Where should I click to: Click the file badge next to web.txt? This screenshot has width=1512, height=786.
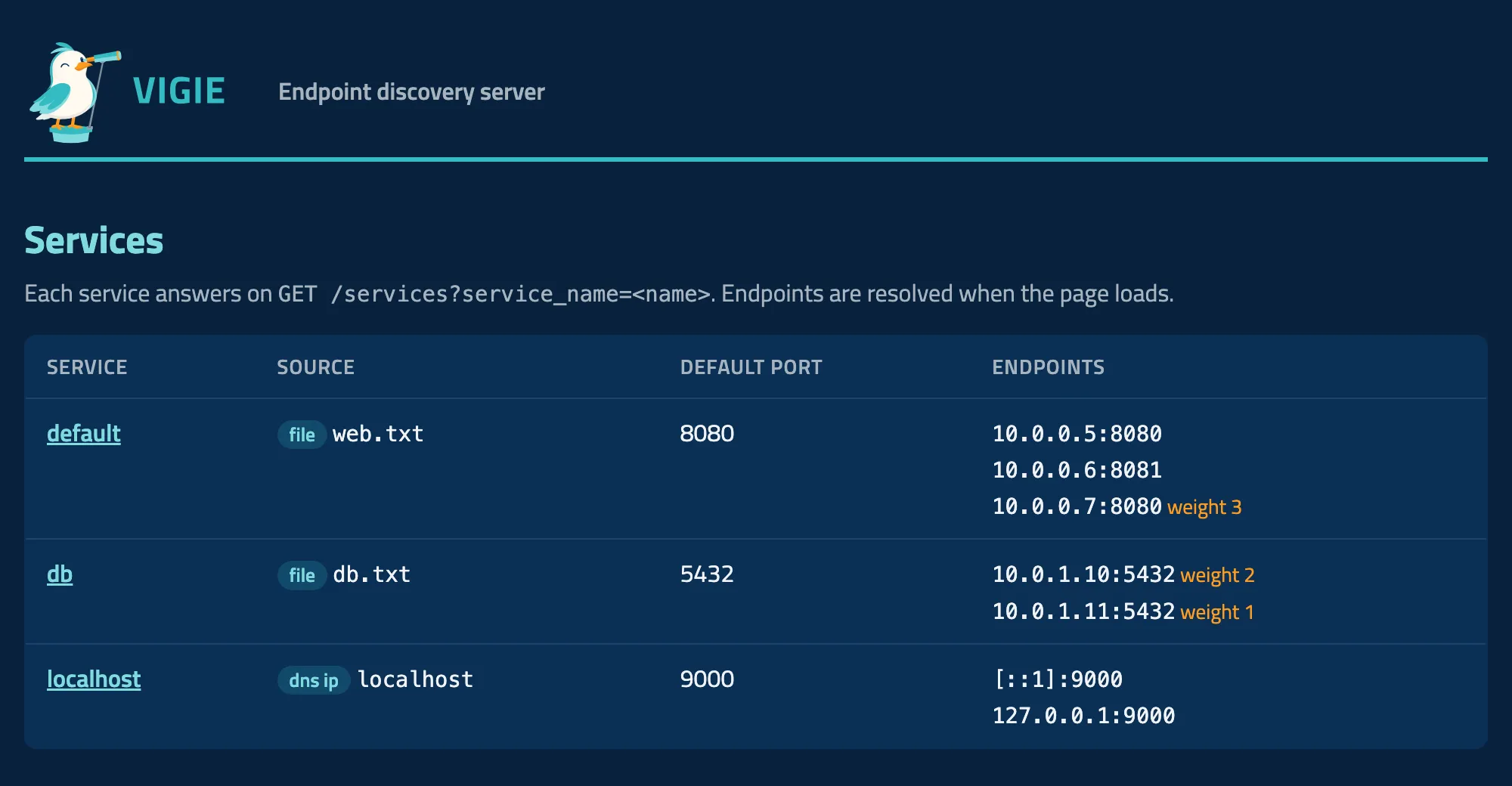point(302,435)
